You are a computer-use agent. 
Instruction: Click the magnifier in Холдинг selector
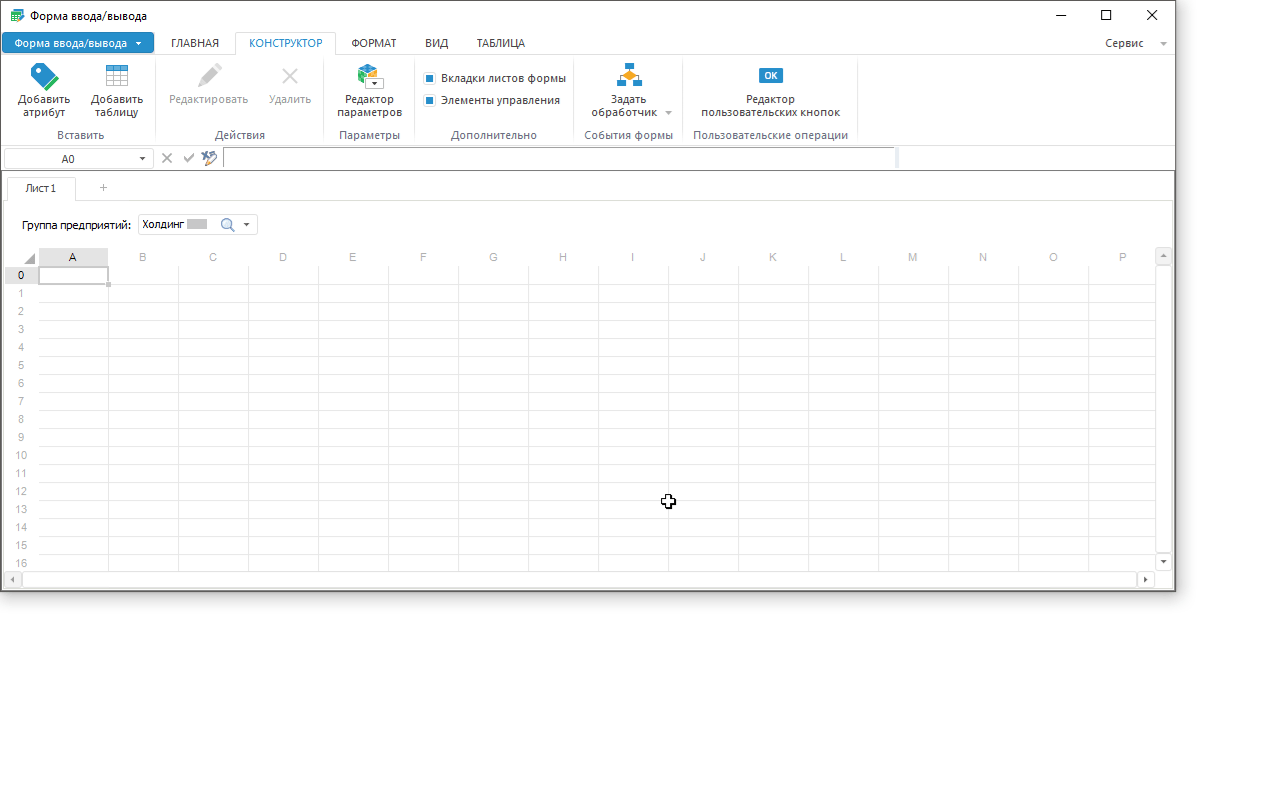point(227,225)
